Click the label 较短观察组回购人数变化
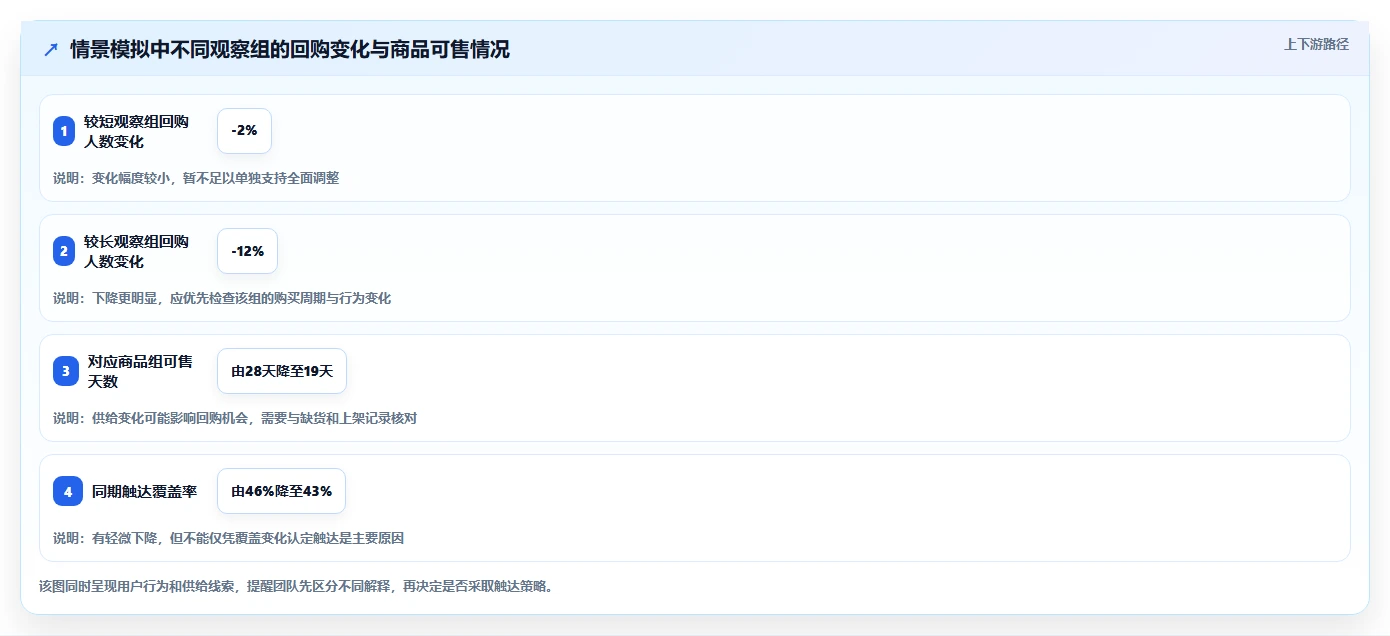 click(x=136, y=131)
